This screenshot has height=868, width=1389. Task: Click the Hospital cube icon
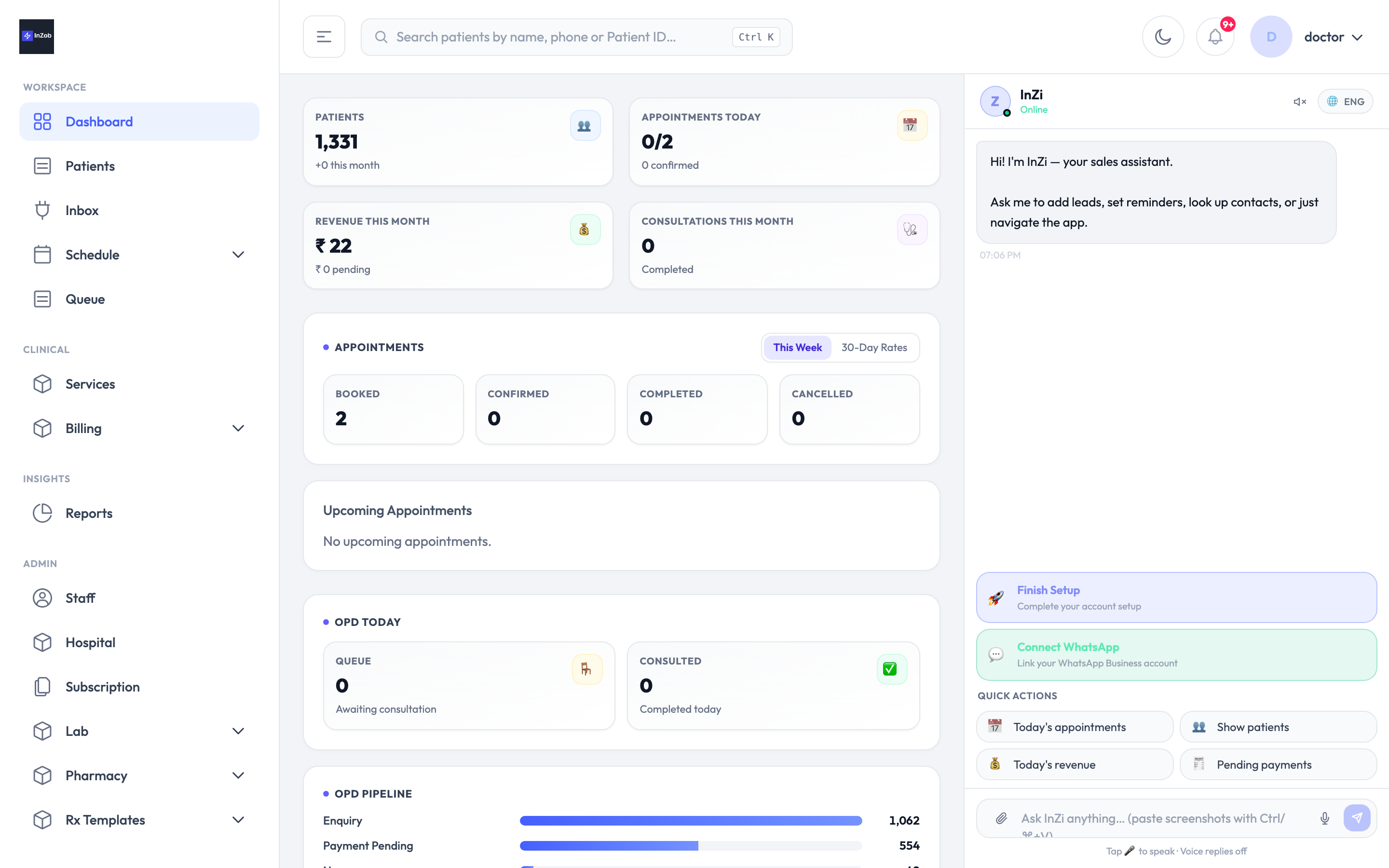click(x=42, y=642)
